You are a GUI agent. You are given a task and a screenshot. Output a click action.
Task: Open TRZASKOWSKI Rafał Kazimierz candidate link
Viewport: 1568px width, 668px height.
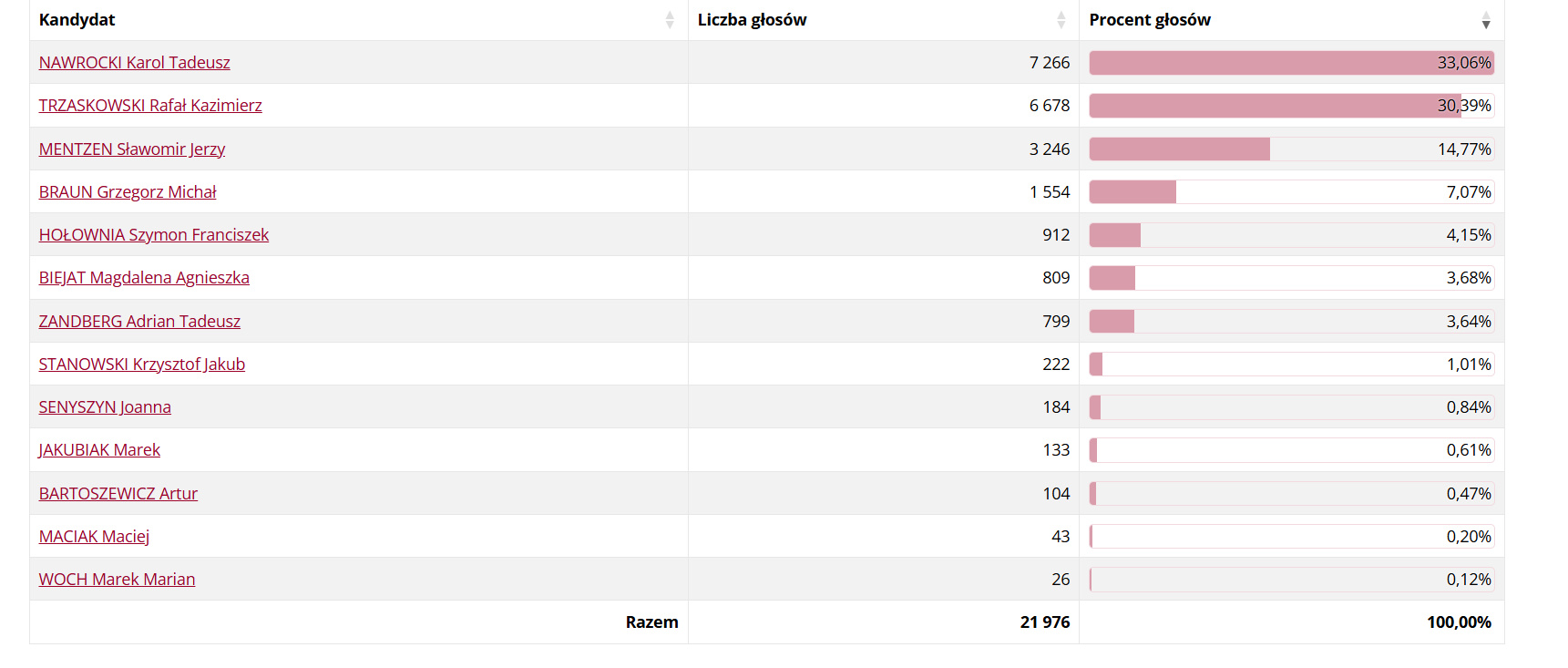coord(150,105)
